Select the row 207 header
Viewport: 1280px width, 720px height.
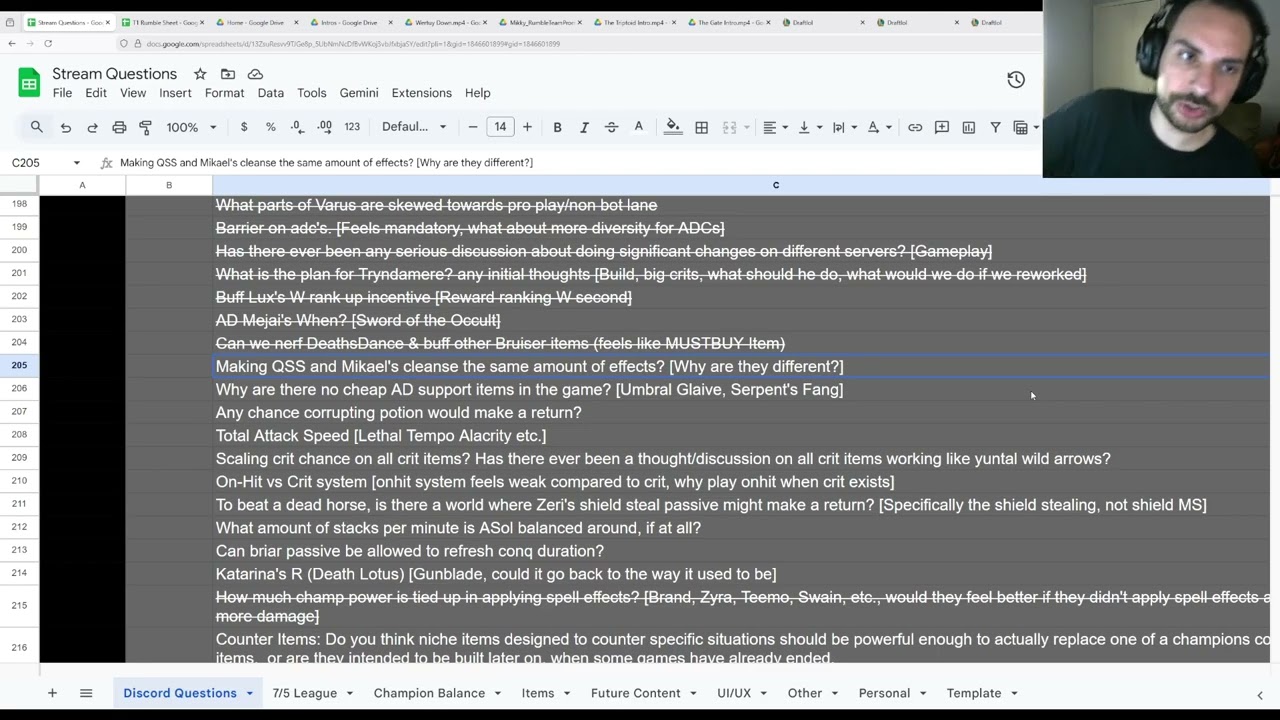(19, 412)
